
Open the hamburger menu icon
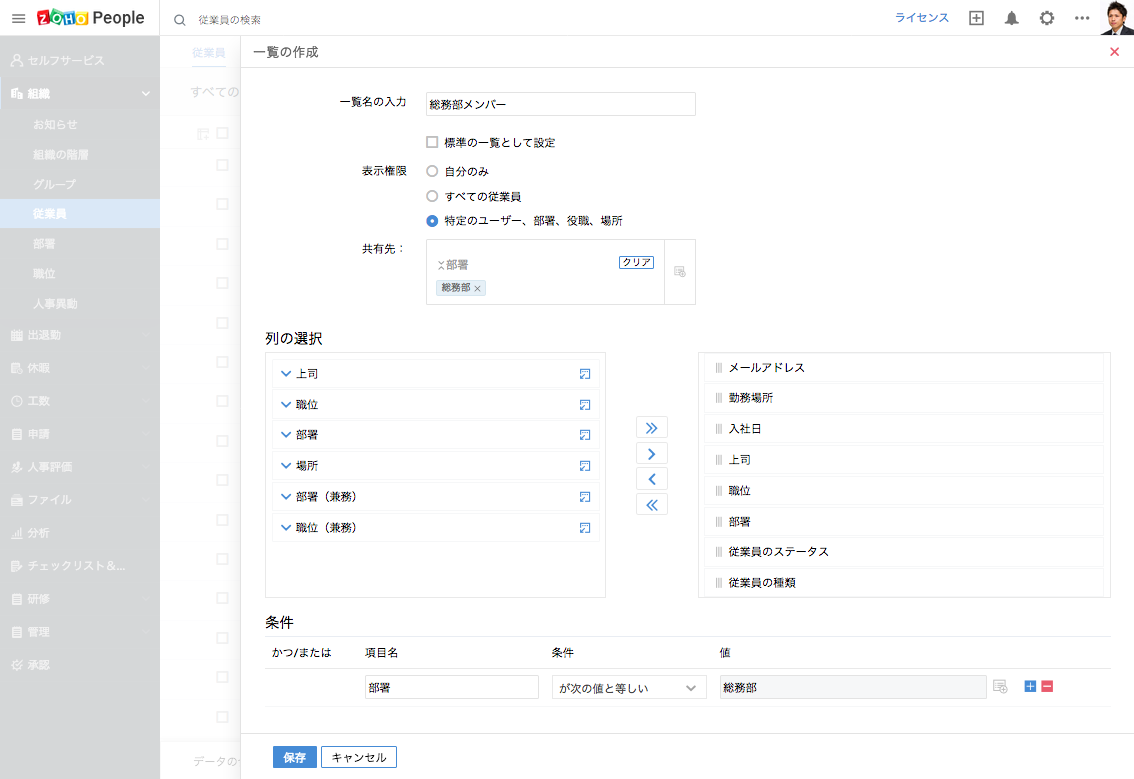coord(18,19)
